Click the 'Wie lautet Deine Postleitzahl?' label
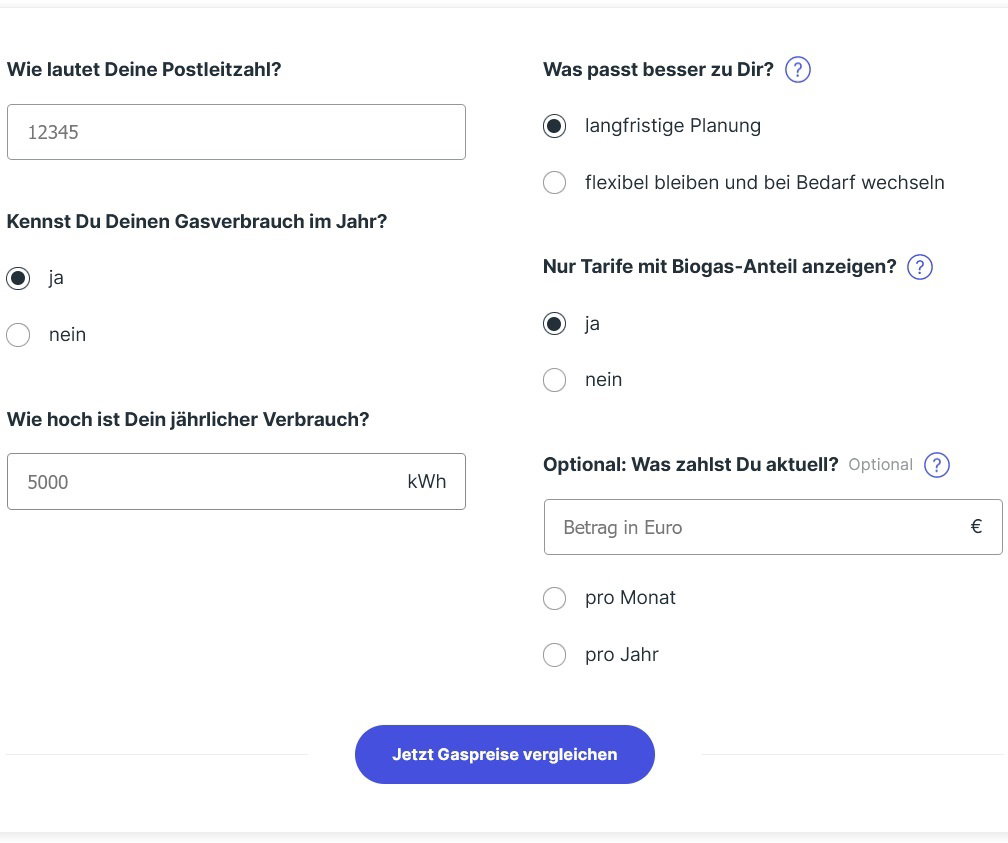The height and width of the screenshot is (843, 1008). click(x=144, y=69)
